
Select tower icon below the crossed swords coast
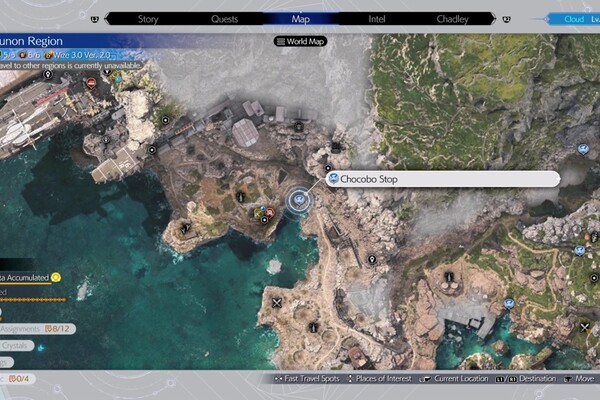(313, 328)
